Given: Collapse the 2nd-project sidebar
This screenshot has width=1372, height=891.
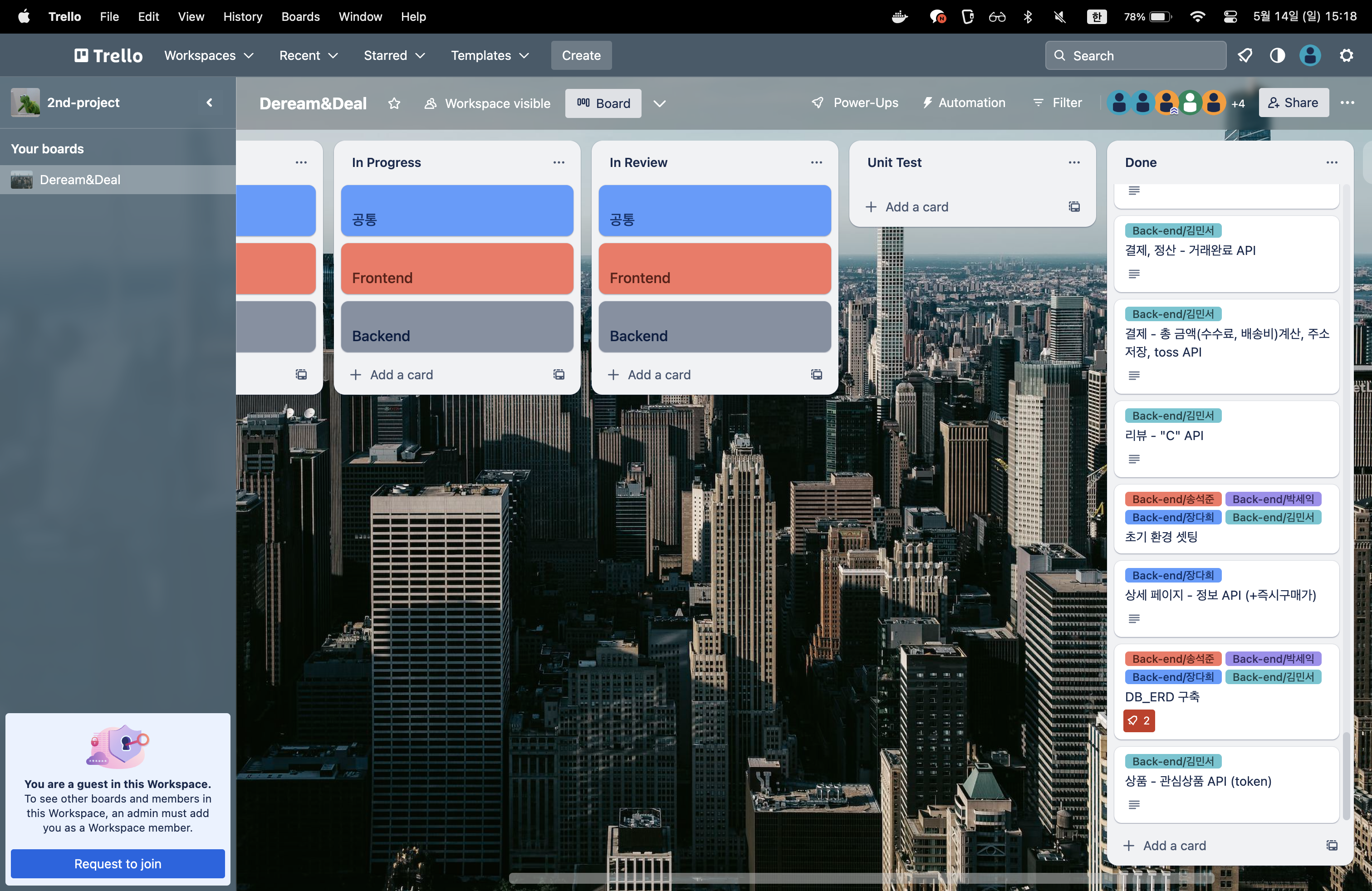Looking at the screenshot, I should 209,103.
